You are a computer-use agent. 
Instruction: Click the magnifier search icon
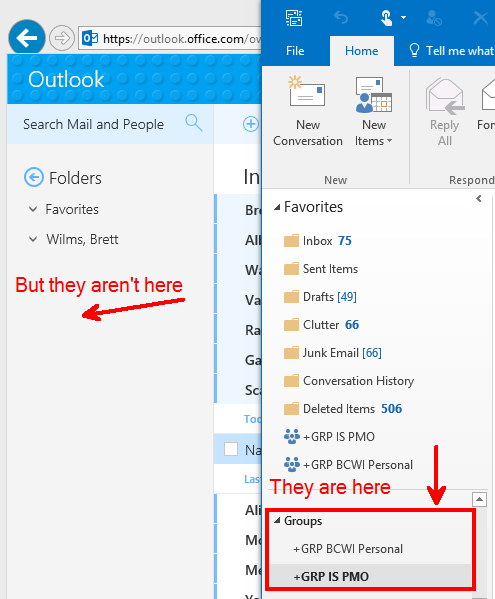[194, 123]
